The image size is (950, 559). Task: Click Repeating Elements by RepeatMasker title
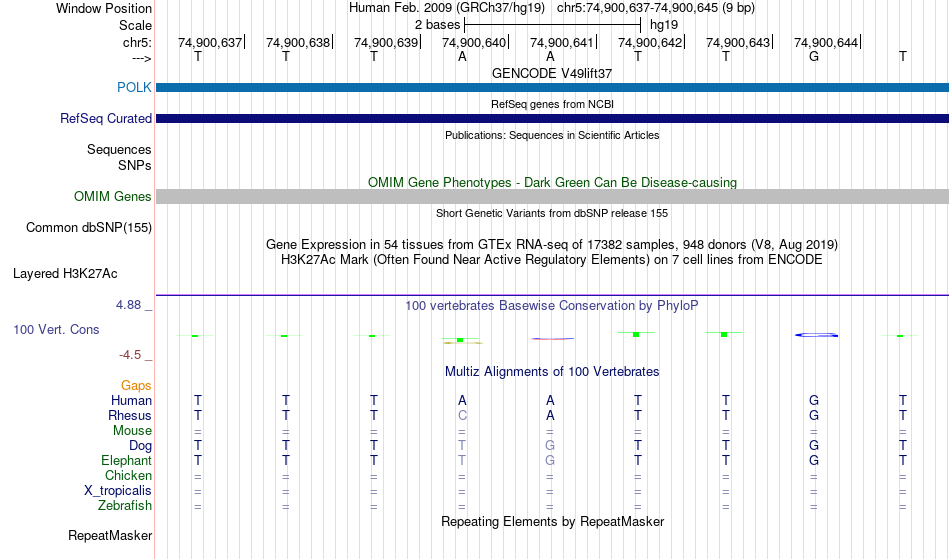tap(552, 521)
